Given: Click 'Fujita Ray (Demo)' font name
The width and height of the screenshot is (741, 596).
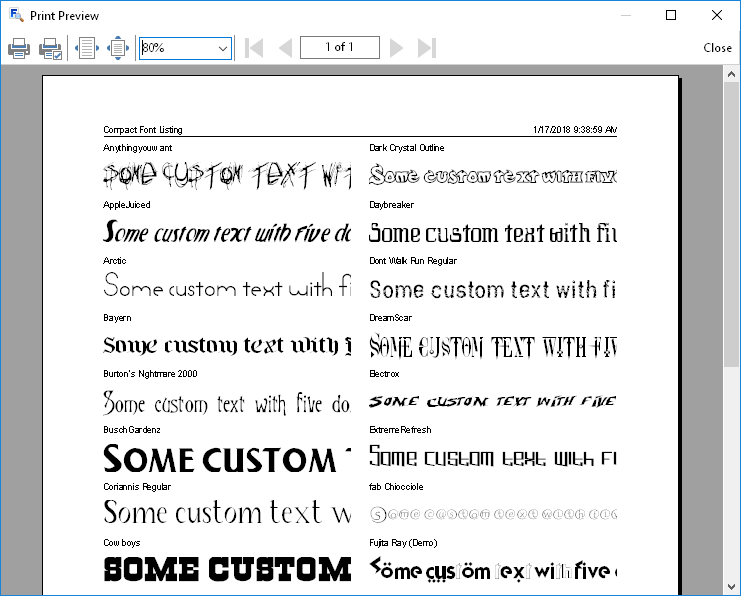Looking at the screenshot, I should pyautogui.click(x=403, y=543).
